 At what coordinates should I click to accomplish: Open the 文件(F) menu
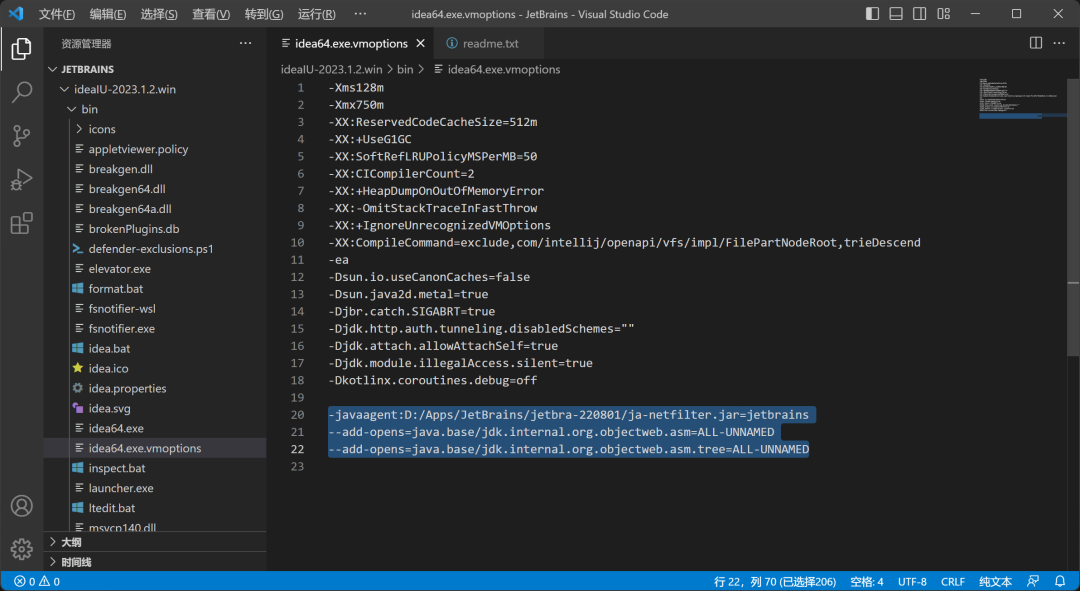tap(56, 14)
